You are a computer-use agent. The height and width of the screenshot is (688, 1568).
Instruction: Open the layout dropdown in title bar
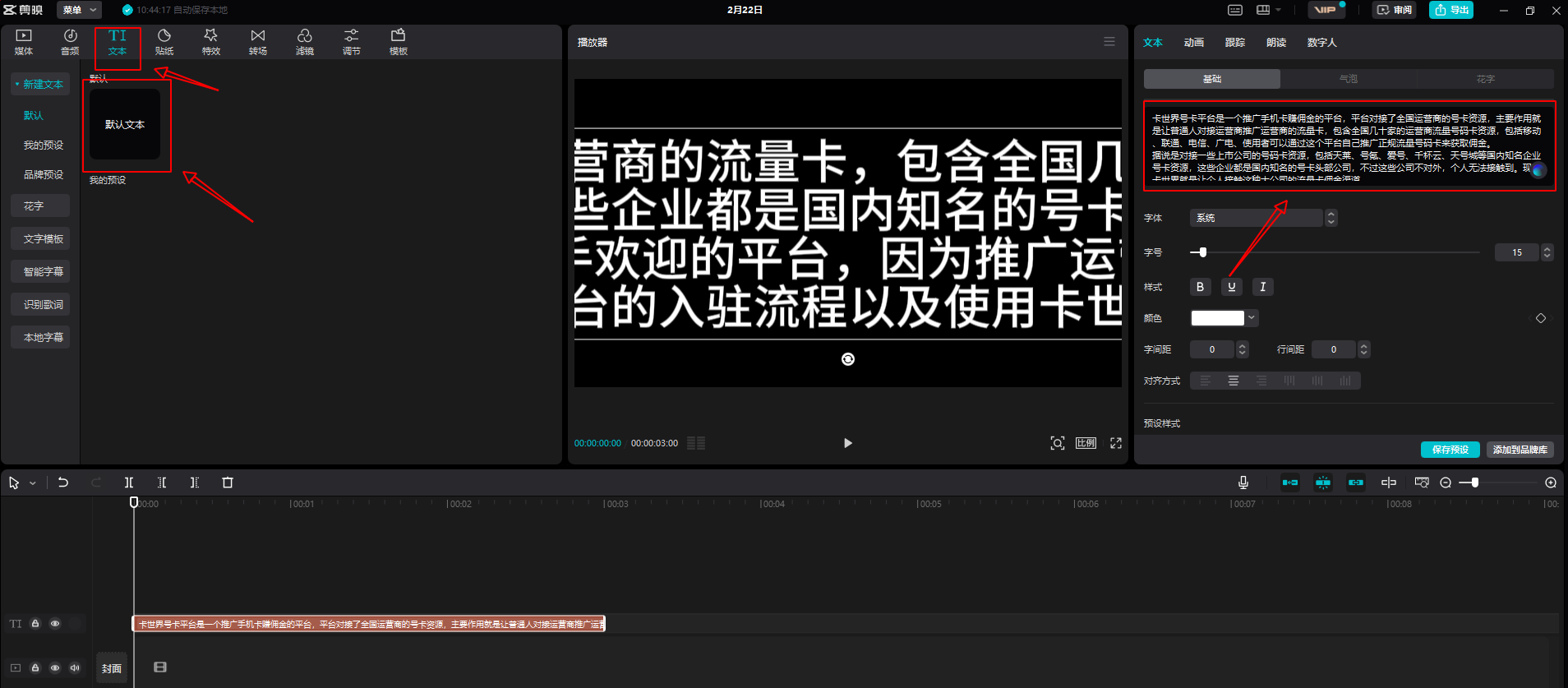click(1268, 10)
